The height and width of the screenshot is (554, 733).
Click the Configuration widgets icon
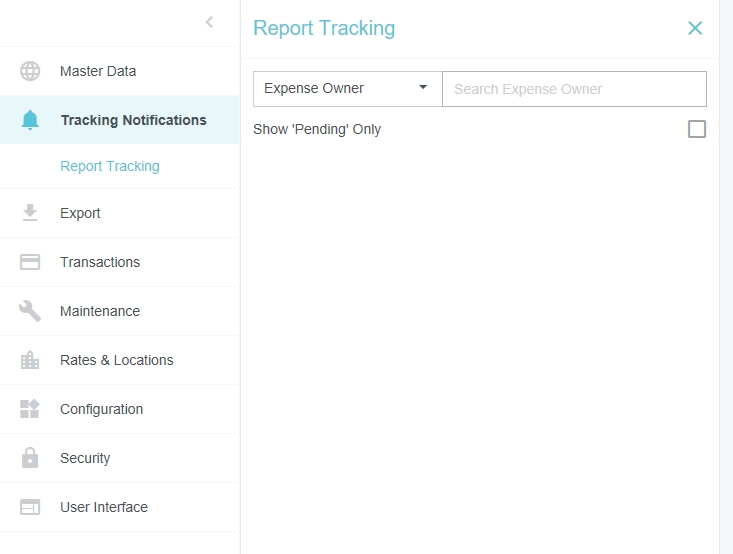click(30, 409)
